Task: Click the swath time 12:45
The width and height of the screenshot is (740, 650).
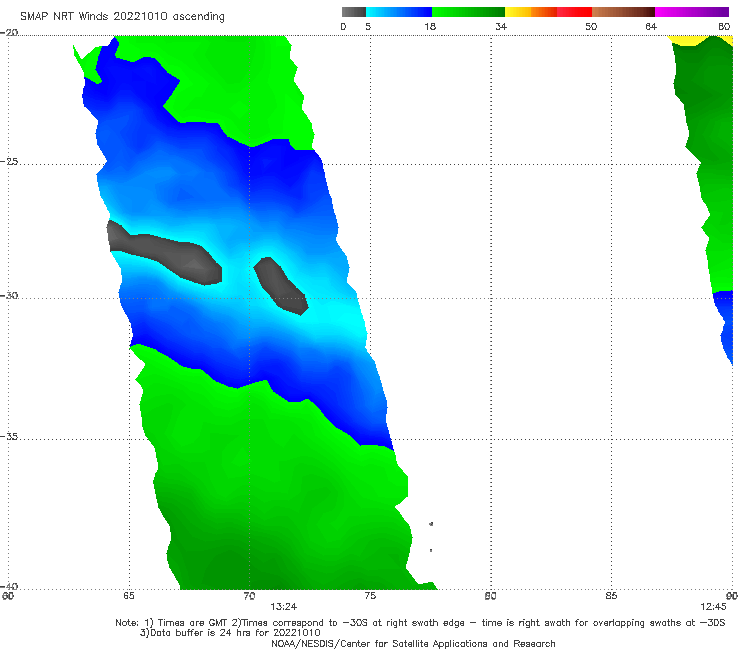Action: tap(713, 607)
